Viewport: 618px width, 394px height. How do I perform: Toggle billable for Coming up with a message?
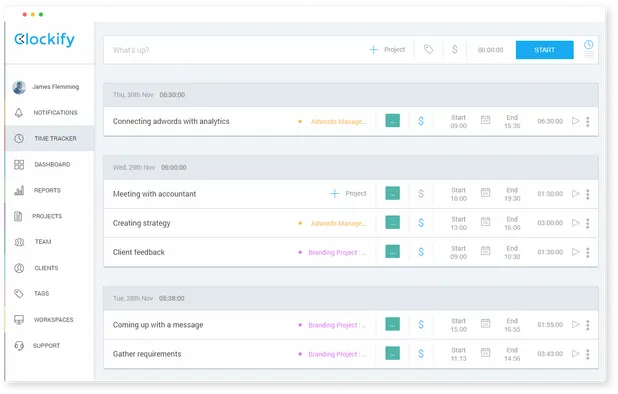[x=421, y=324]
